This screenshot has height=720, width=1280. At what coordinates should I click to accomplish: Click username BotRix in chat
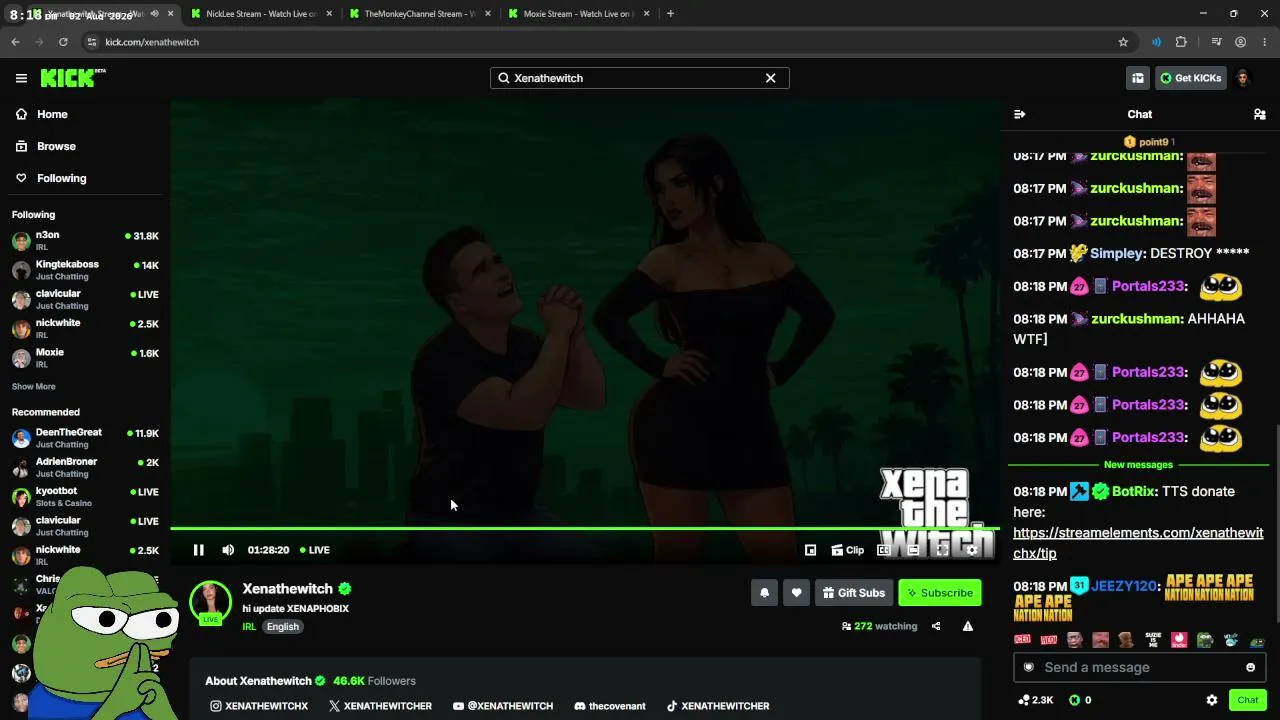[1134, 492]
